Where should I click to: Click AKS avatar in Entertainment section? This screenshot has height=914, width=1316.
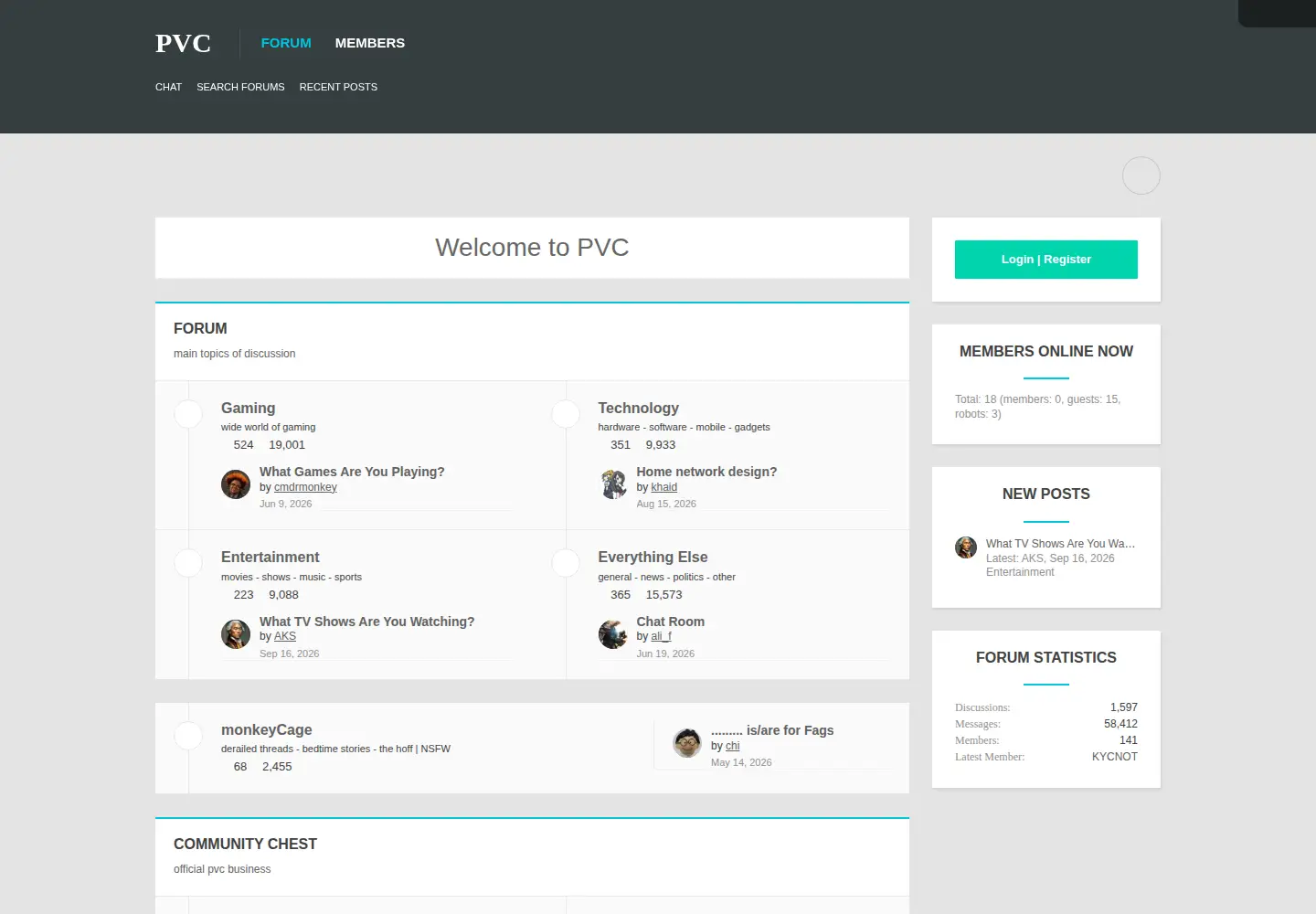pyautogui.click(x=236, y=634)
